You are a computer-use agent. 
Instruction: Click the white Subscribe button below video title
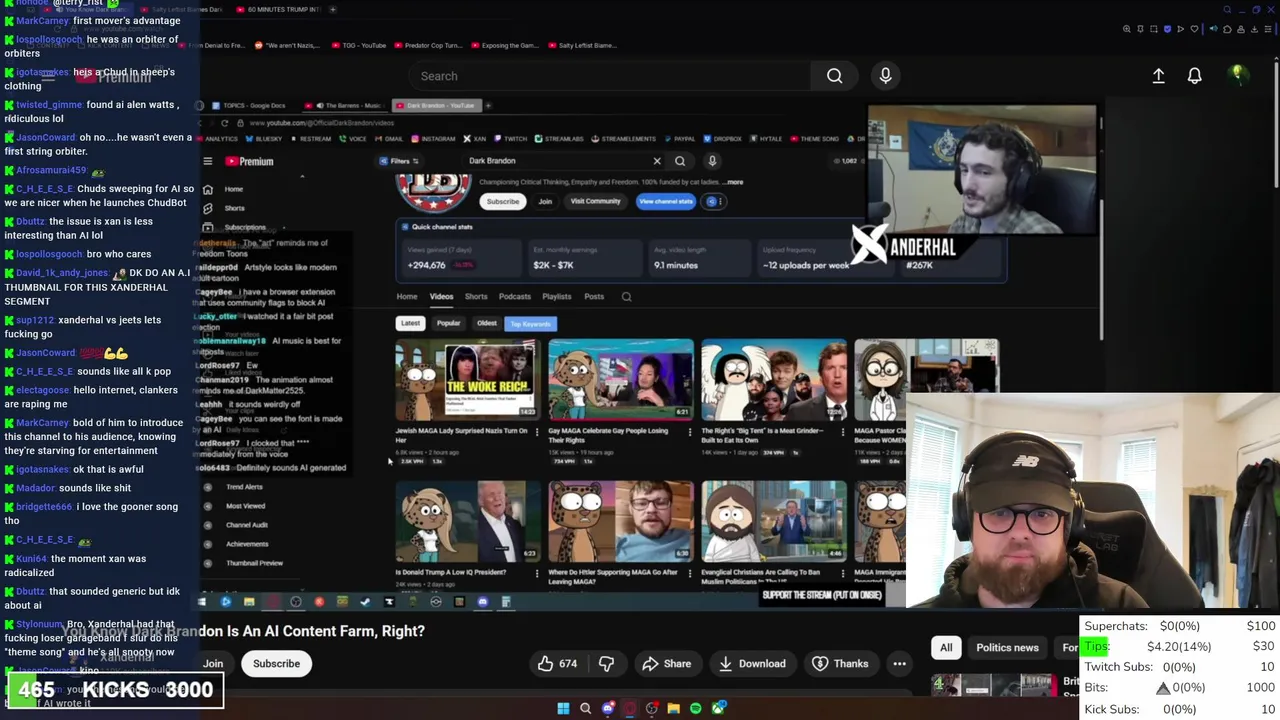click(276, 663)
